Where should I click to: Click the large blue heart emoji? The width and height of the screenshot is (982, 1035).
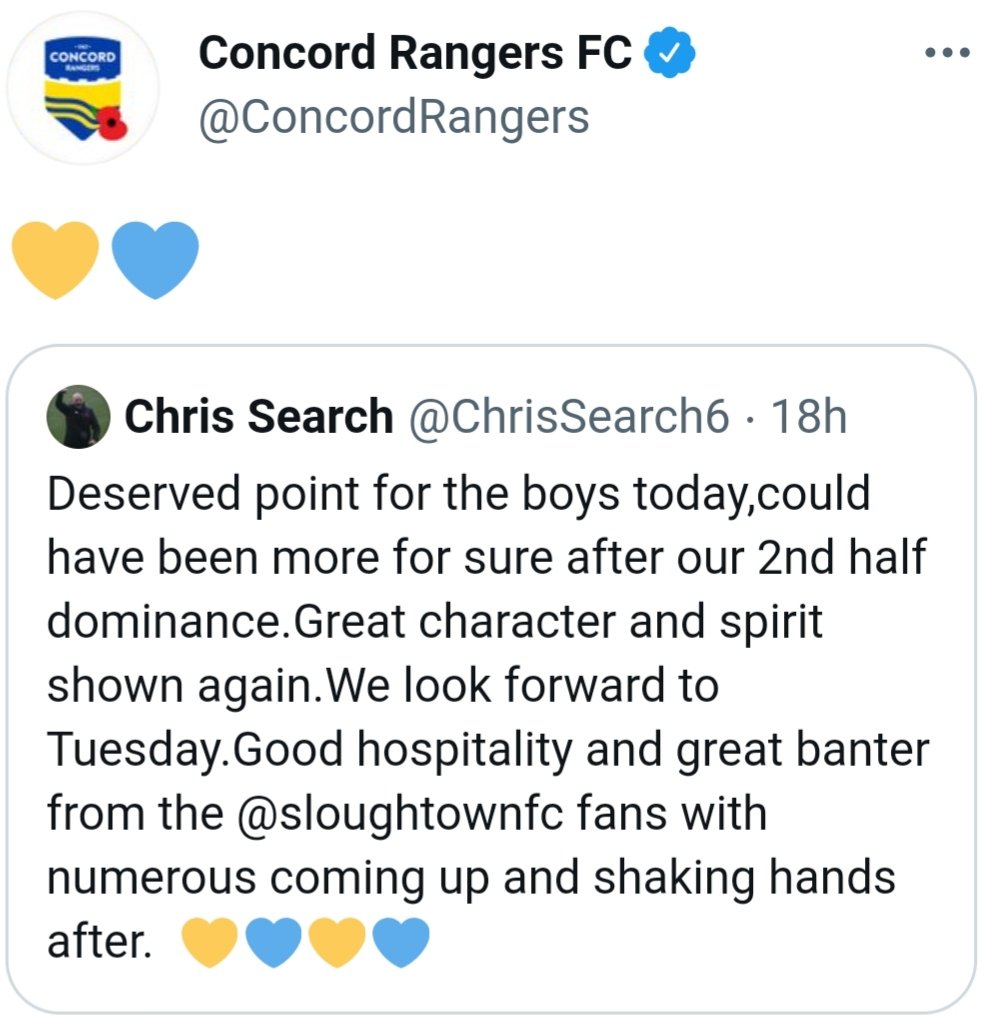(155, 259)
